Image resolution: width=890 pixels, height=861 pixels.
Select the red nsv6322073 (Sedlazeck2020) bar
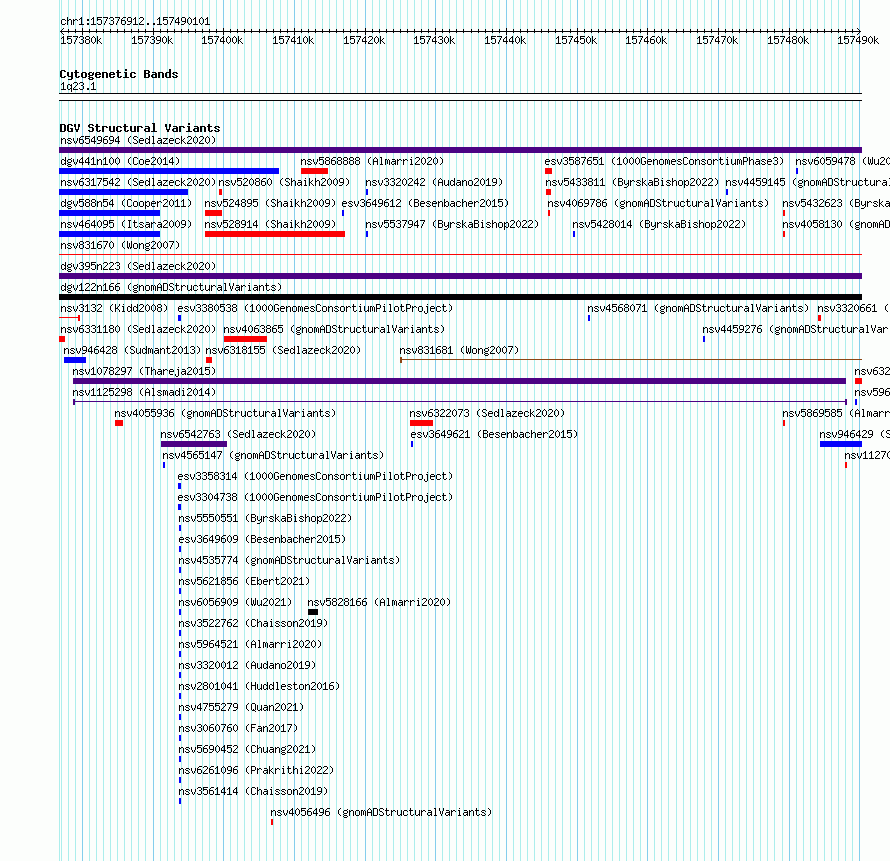pyautogui.click(x=421, y=423)
